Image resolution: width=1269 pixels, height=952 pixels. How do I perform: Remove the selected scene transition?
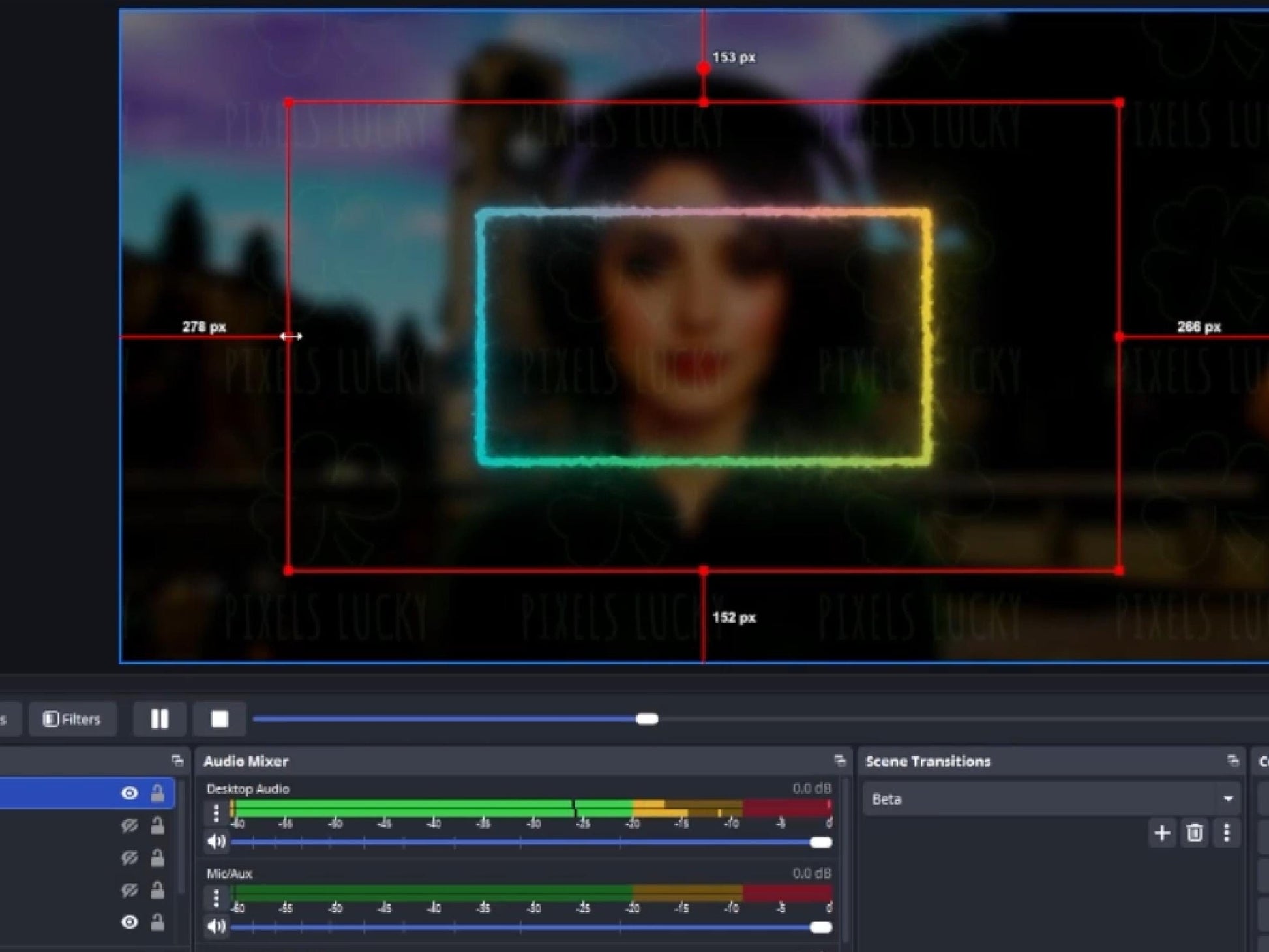1194,833
